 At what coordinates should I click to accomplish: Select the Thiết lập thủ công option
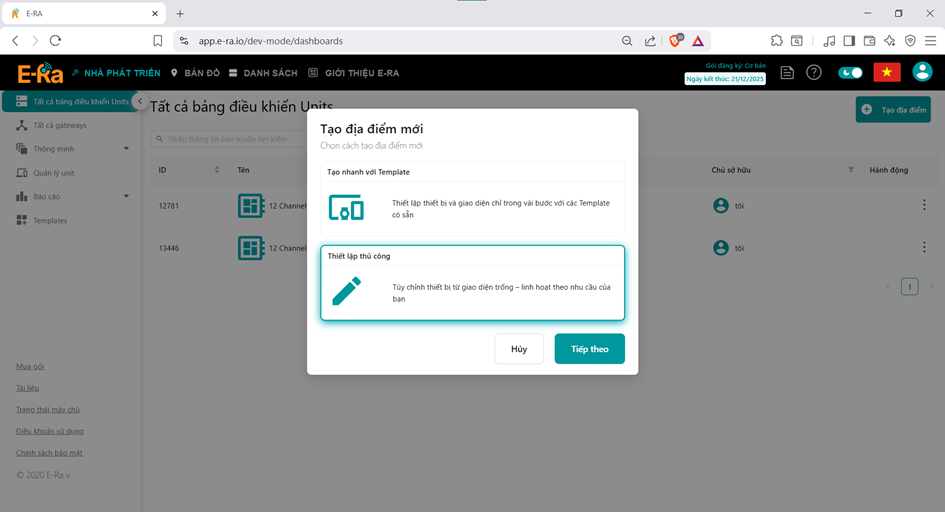point(472,283)
